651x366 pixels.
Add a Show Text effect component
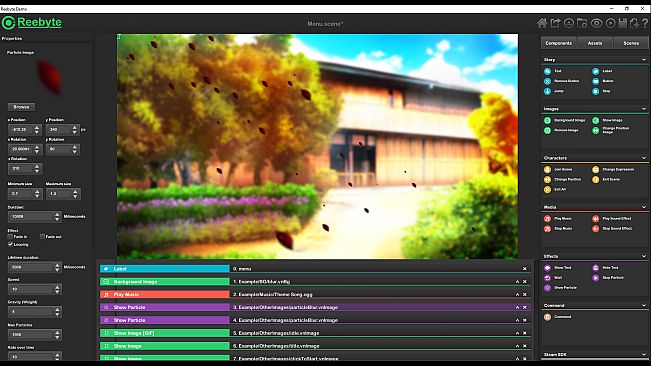click(x=558, y=268)
